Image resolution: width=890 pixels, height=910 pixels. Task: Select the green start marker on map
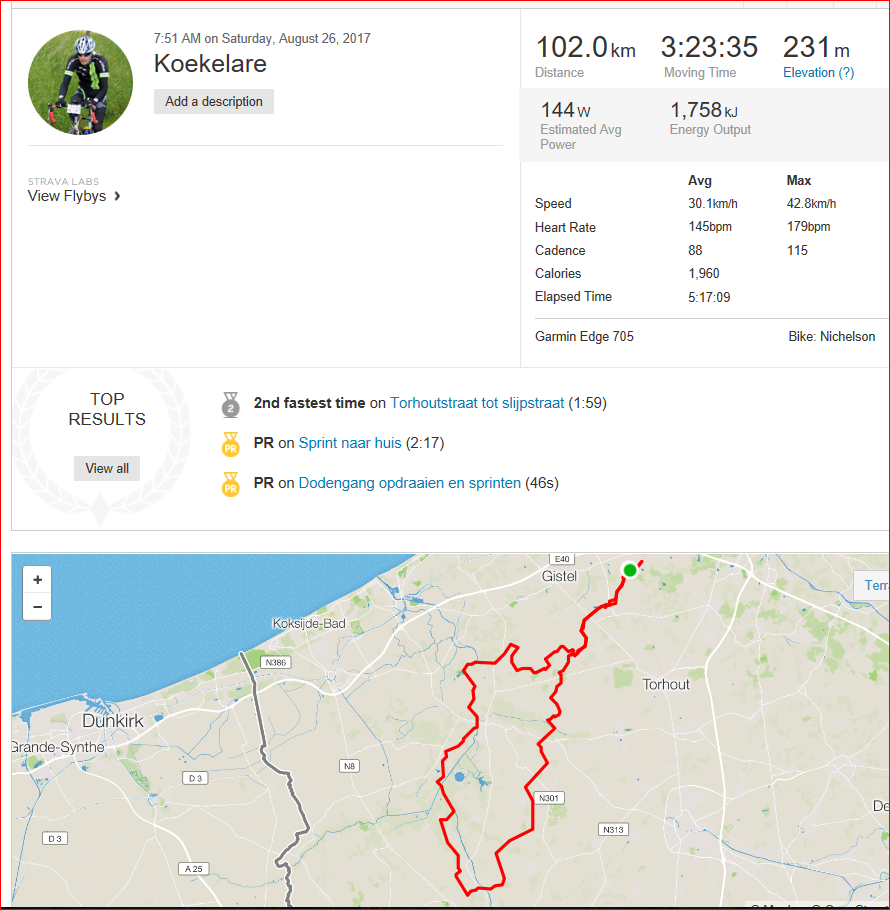(629, 570)
